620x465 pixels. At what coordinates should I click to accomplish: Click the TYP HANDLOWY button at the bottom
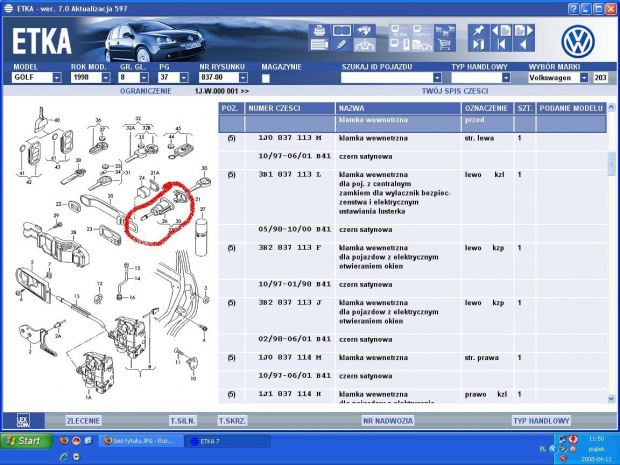tap(541, 421)
